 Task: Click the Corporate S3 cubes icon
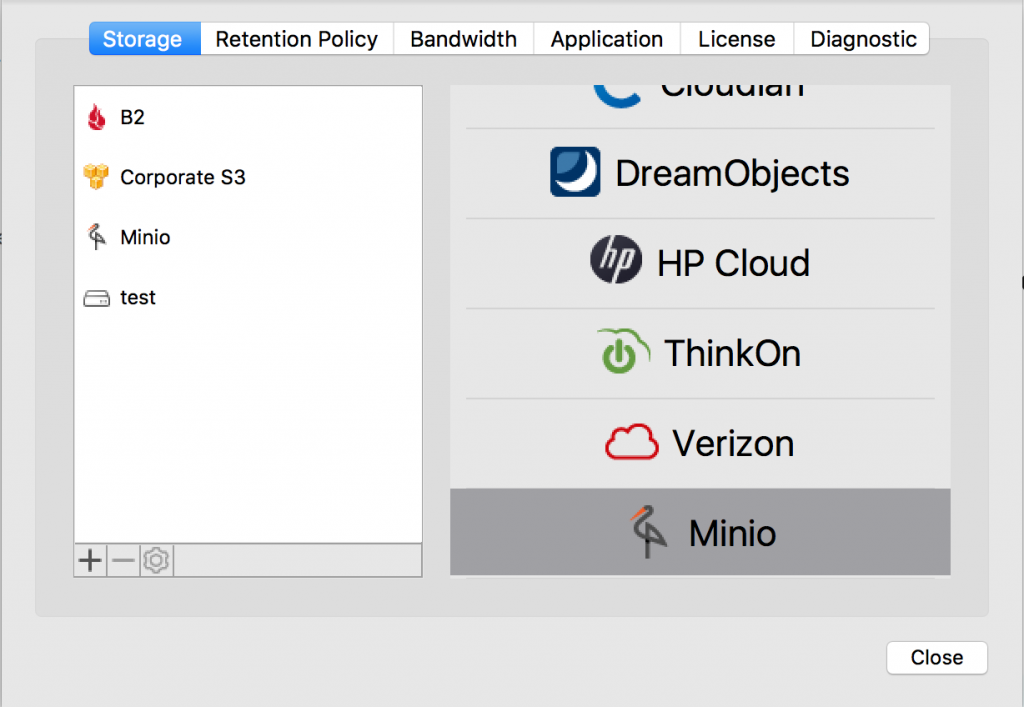[96, 176]
